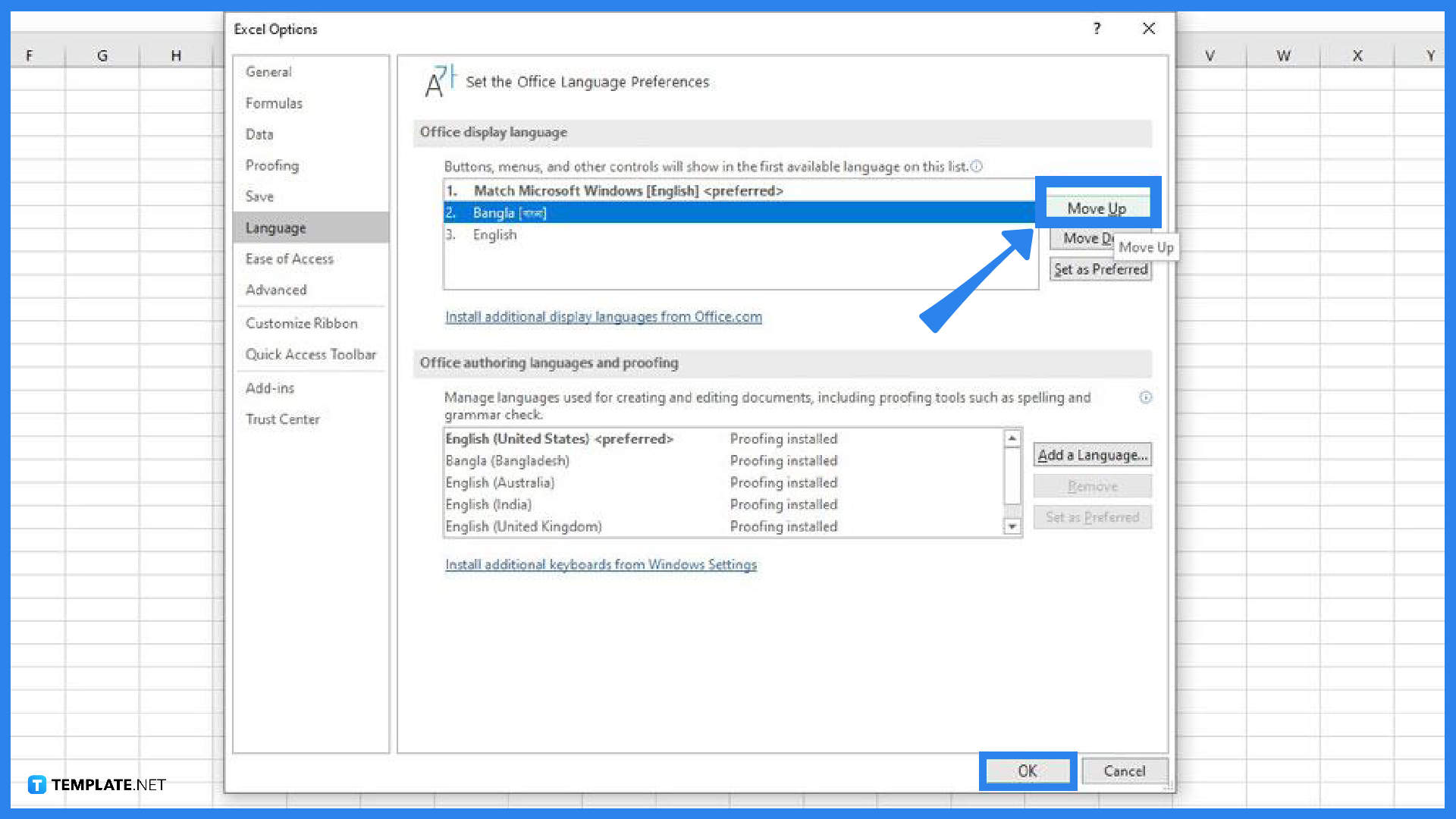Viewport: 1456px width, 819px height.
Task: Close the Excel Options dialog
Action: pyautogui.click(x=1149, y=29)
